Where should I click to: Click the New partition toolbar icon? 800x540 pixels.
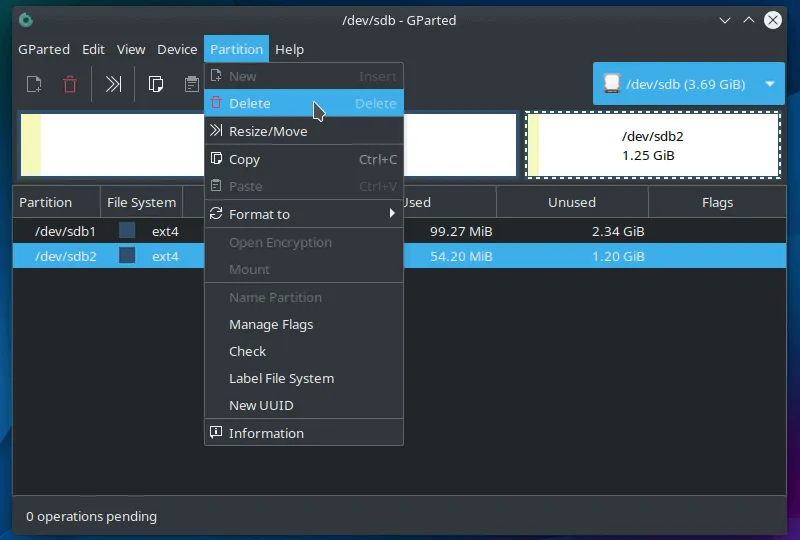coord(34,84)
